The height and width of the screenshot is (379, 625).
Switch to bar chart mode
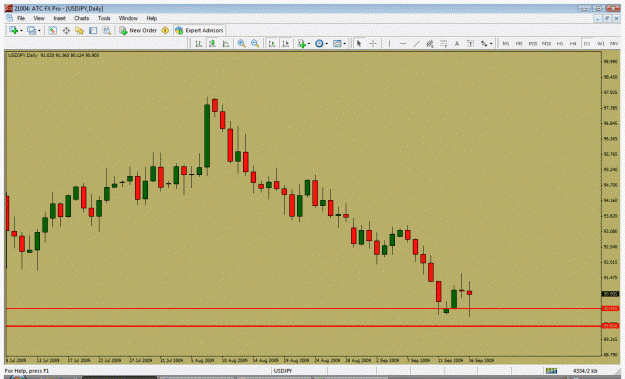click(x=199, y=43)
